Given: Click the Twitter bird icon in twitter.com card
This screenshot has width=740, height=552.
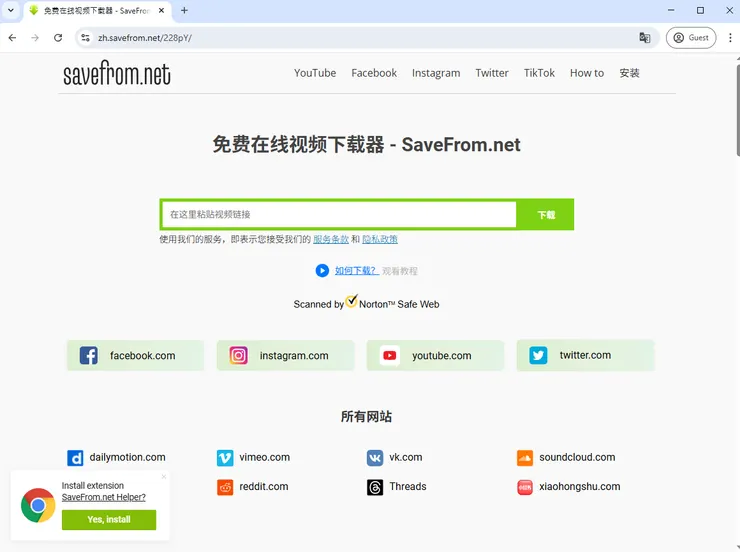Looking at the screenshot, I should [538, 355].
